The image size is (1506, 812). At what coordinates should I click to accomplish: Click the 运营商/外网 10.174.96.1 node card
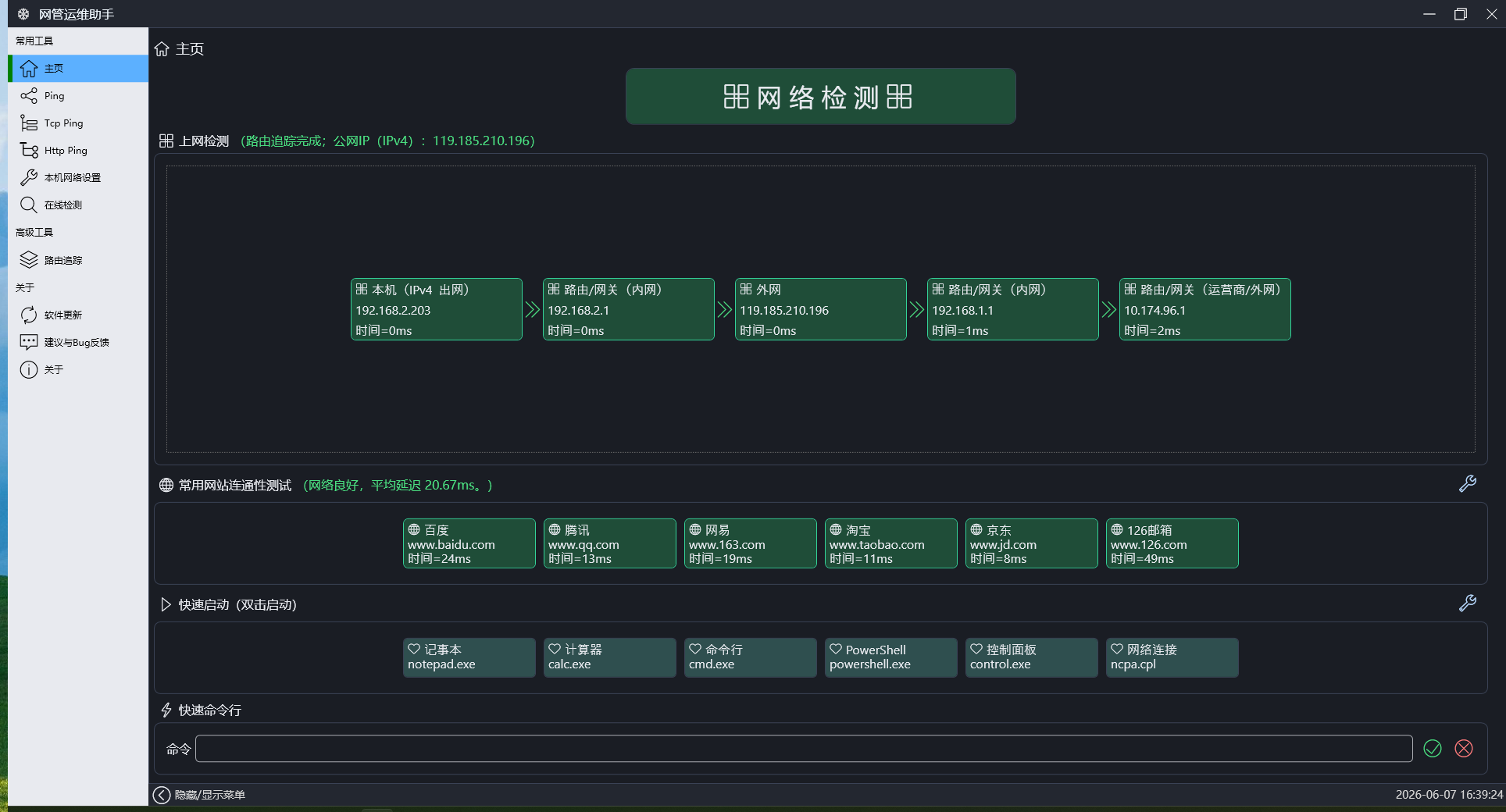pos(1205,309)
